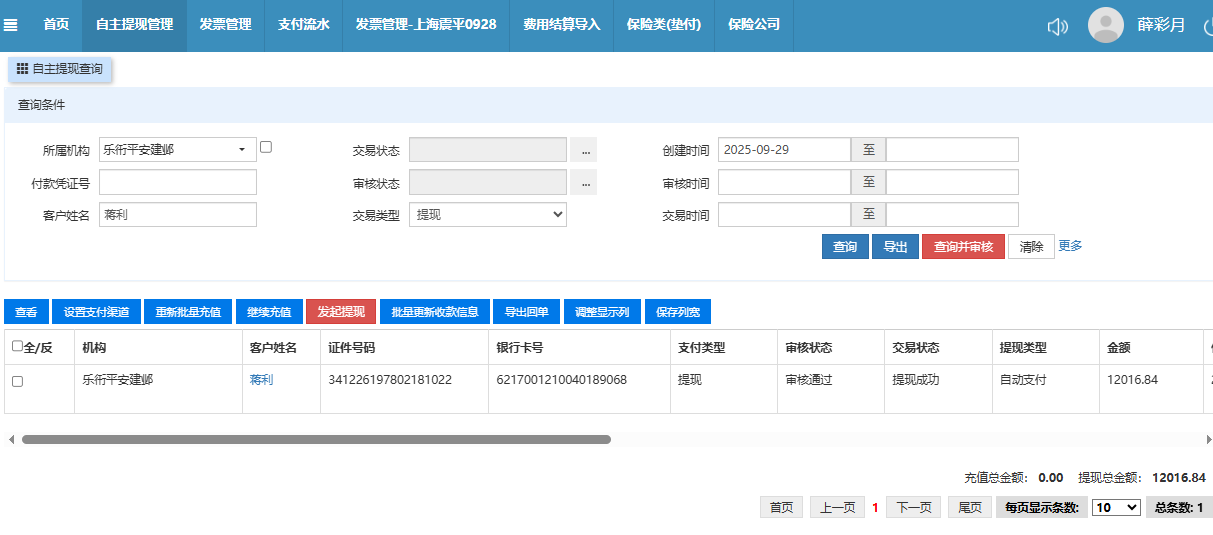This screenshot has height=535, width=1213.
Task: Click the right scroll arrow under the table
Action: (x=1207, y=439)
